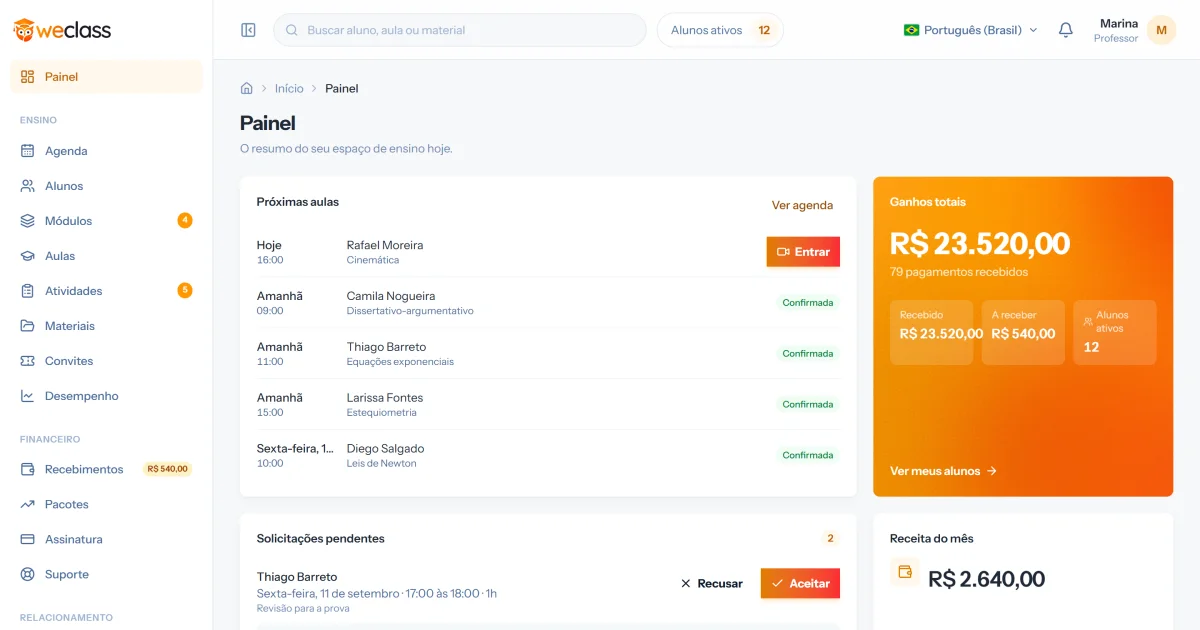Open Agenda from the sidebar

pos(106,151)
